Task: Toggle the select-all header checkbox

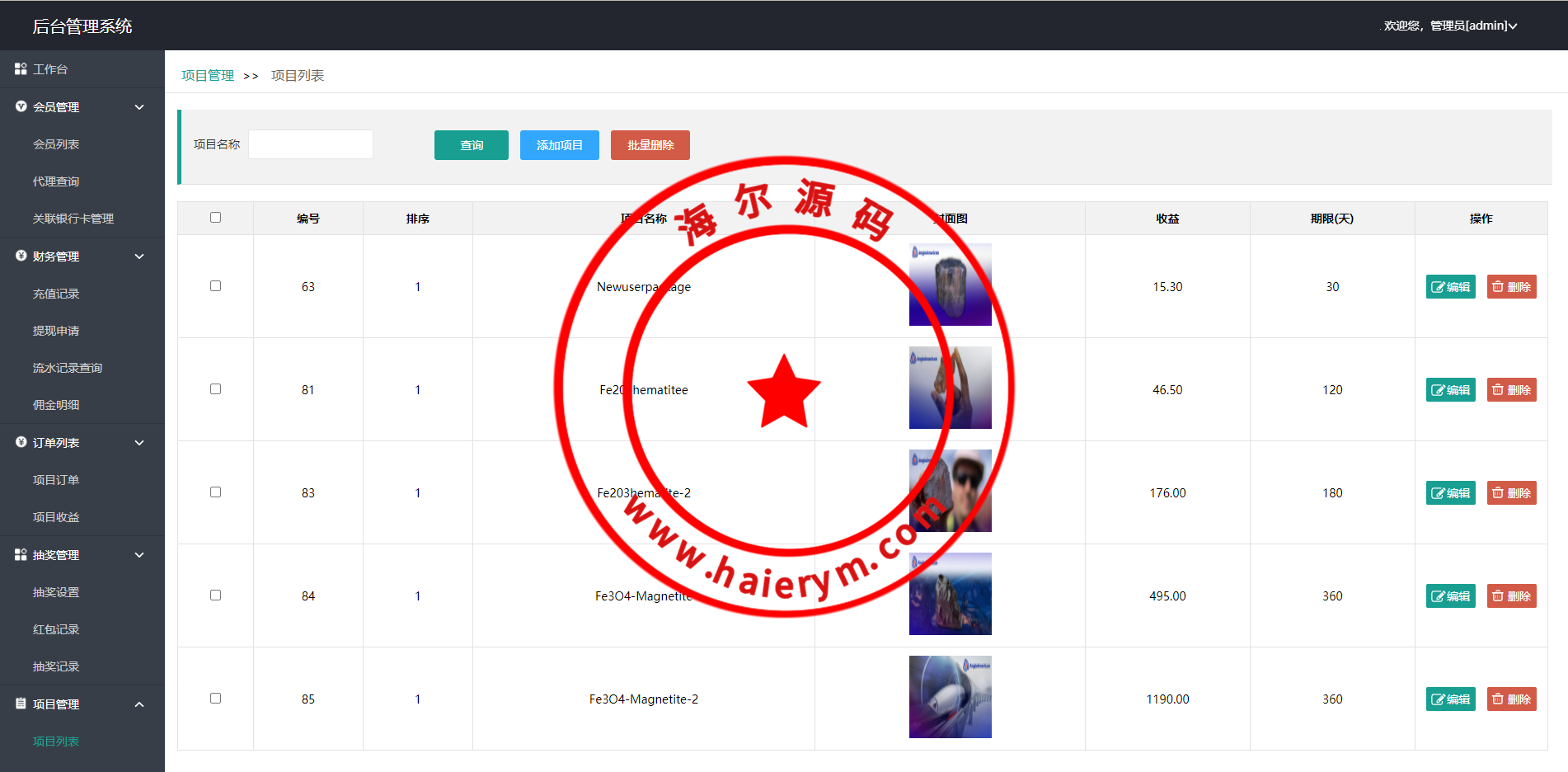Action: tap(215, 218)
